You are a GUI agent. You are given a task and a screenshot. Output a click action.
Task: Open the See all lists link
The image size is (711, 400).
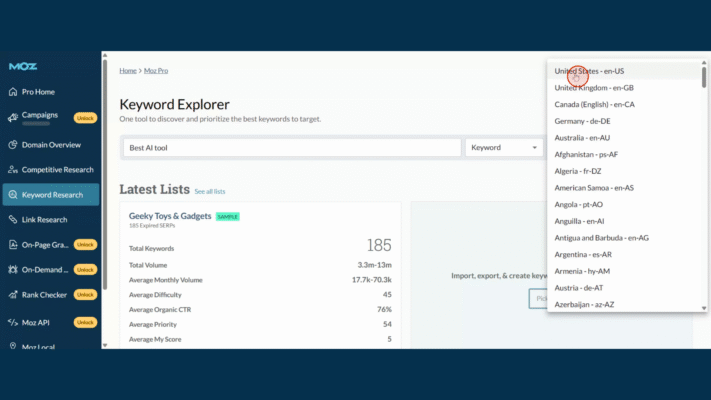point(209,191)
